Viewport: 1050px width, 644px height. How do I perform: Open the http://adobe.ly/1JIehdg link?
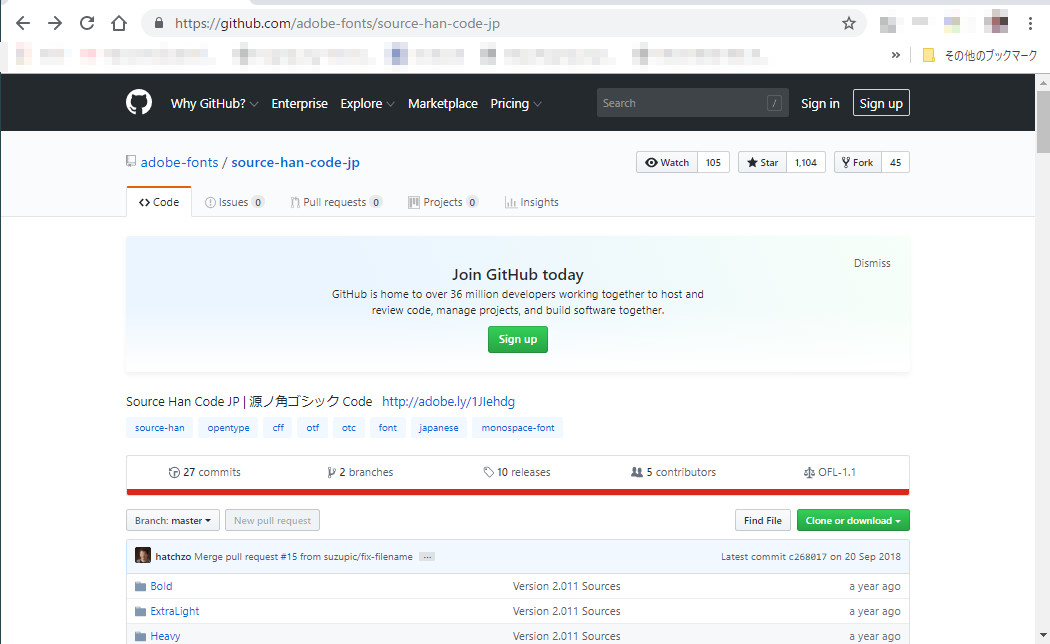point(448,402)
